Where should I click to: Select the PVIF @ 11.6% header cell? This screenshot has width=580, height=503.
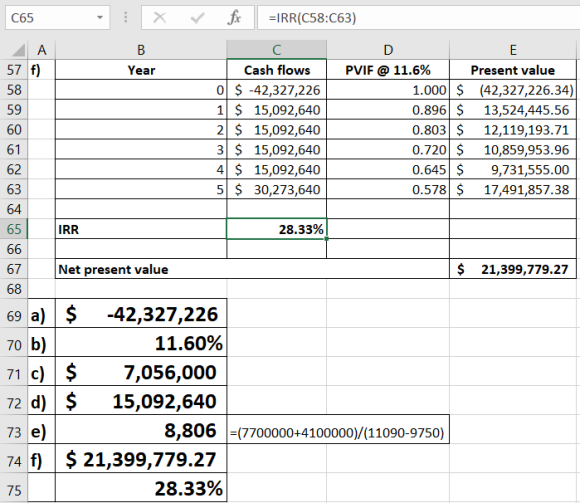(388, 70)
